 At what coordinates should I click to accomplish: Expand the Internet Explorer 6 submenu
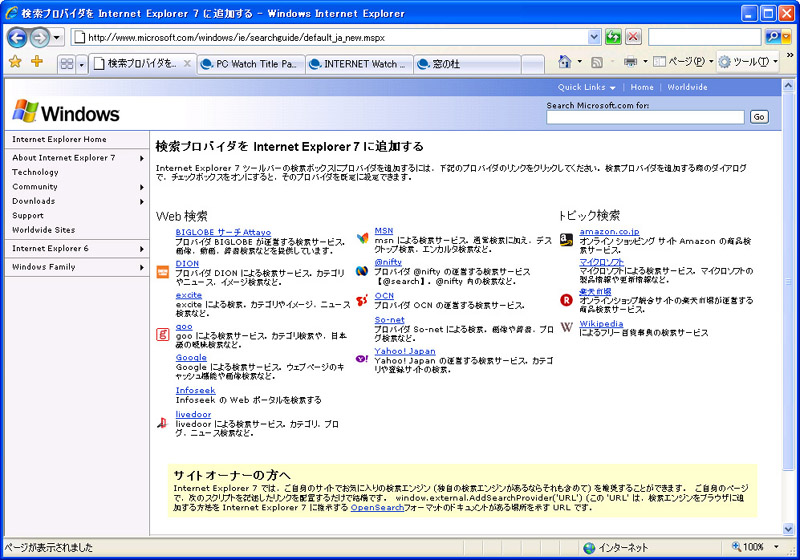142,249
